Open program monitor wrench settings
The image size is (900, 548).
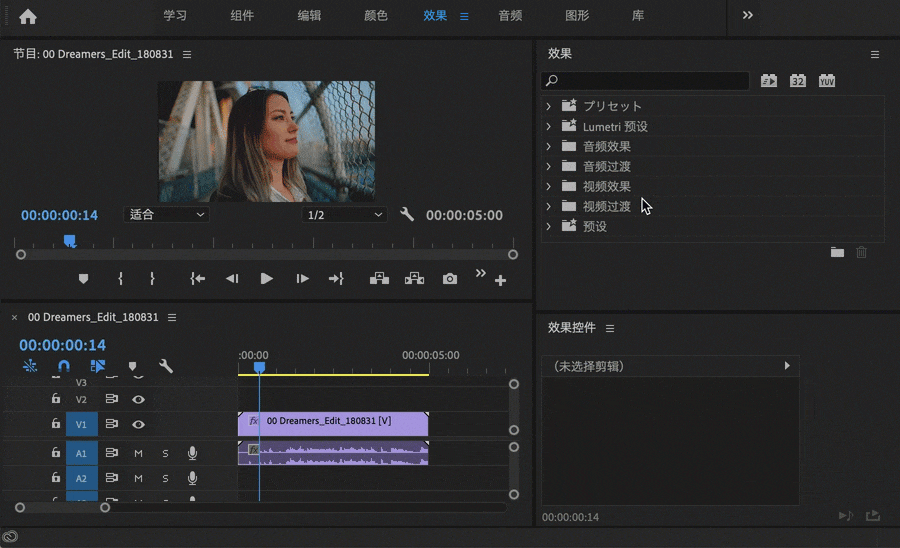pyautogui.click(x=406, y=215)
